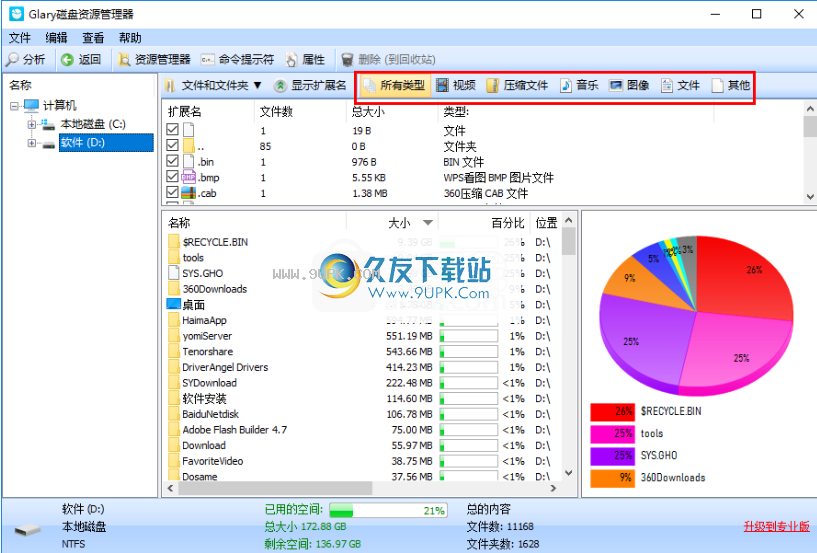Image resolution: width=817 pixels, height=553 pixels.
Task: Expand the 软件 (D:) node
Action: point(32,143)
